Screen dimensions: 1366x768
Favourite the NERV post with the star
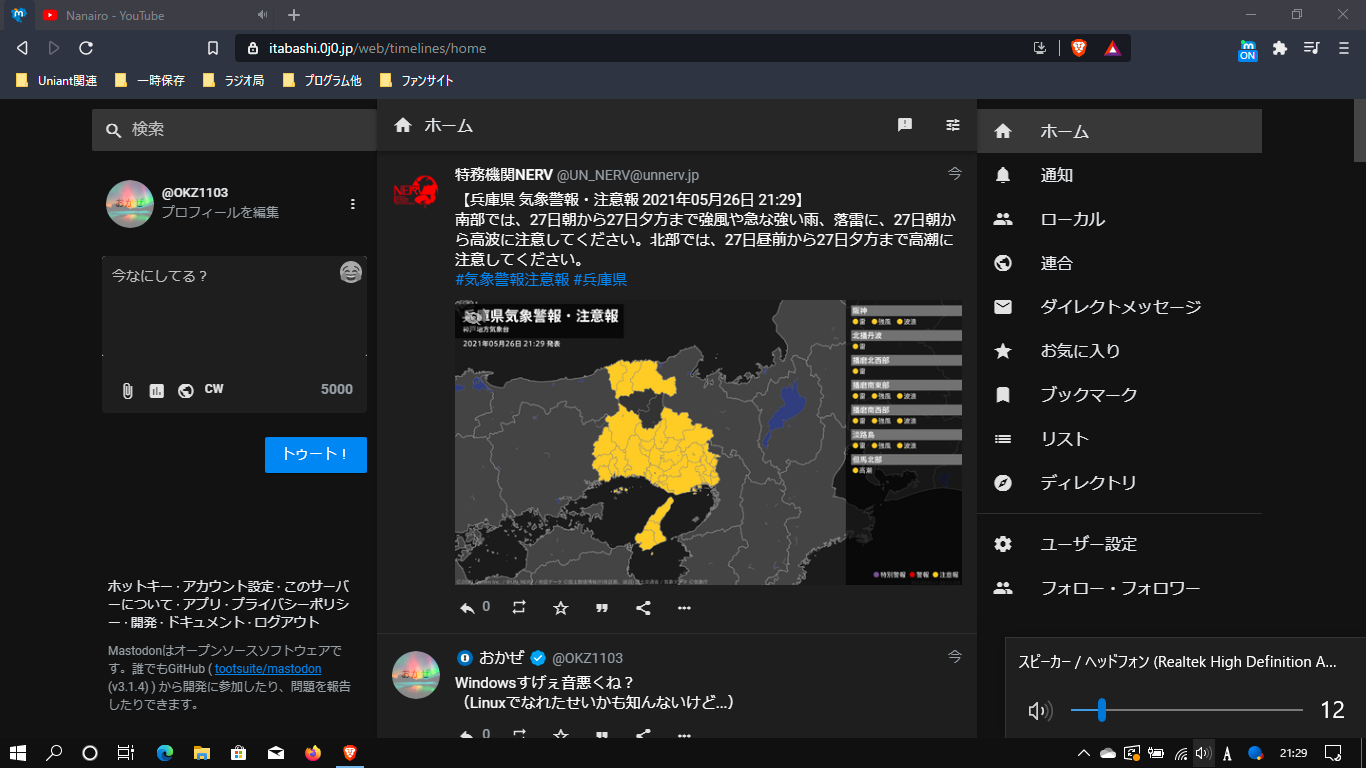click(561, 607)
